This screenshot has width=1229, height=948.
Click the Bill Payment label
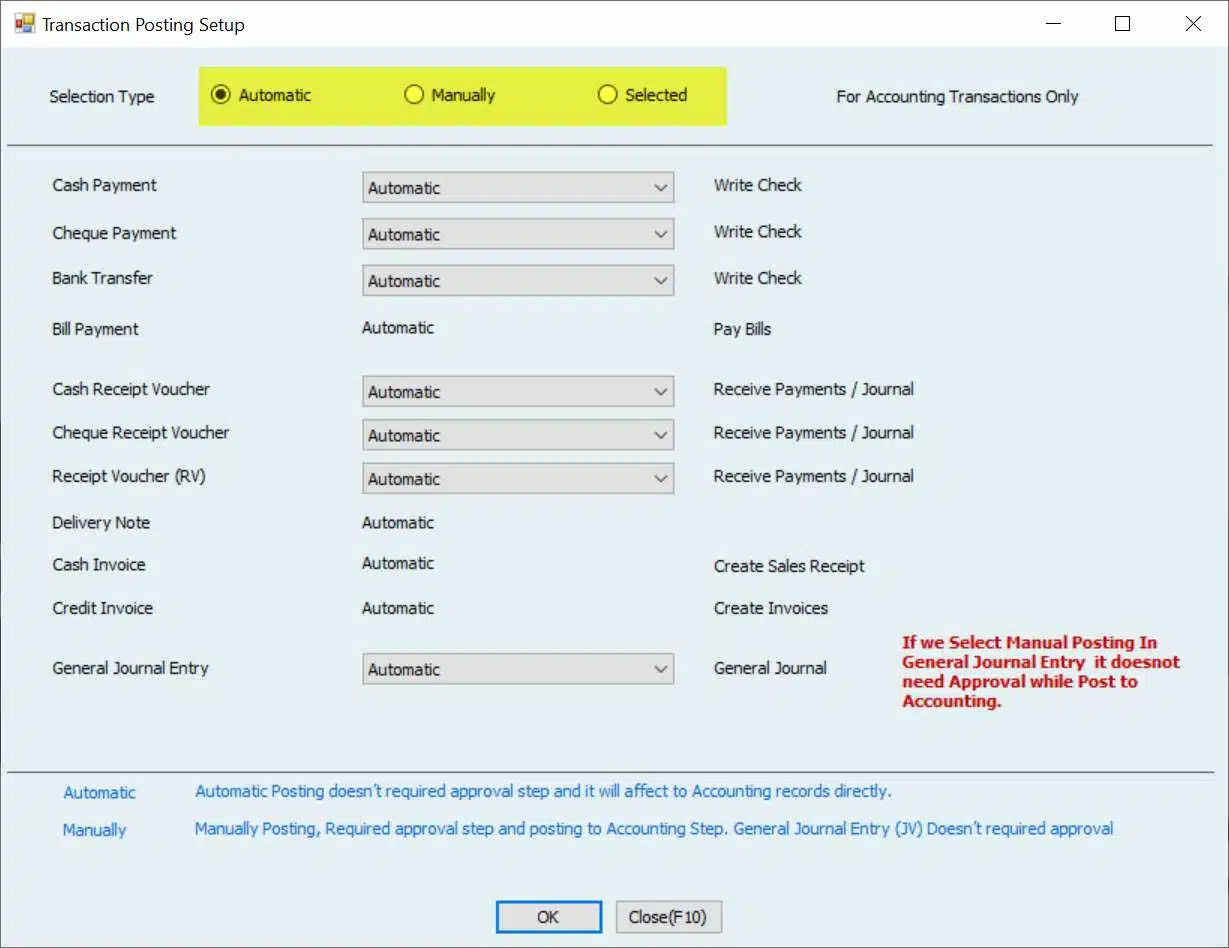(x=95, y=329)
